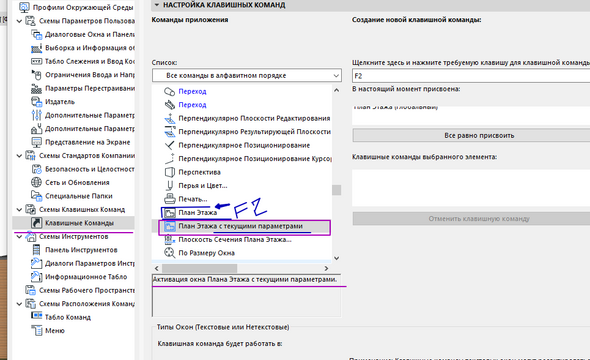Collapse Схемы Расположения Команд tree node
590x360 pixels.
[20, 304]
